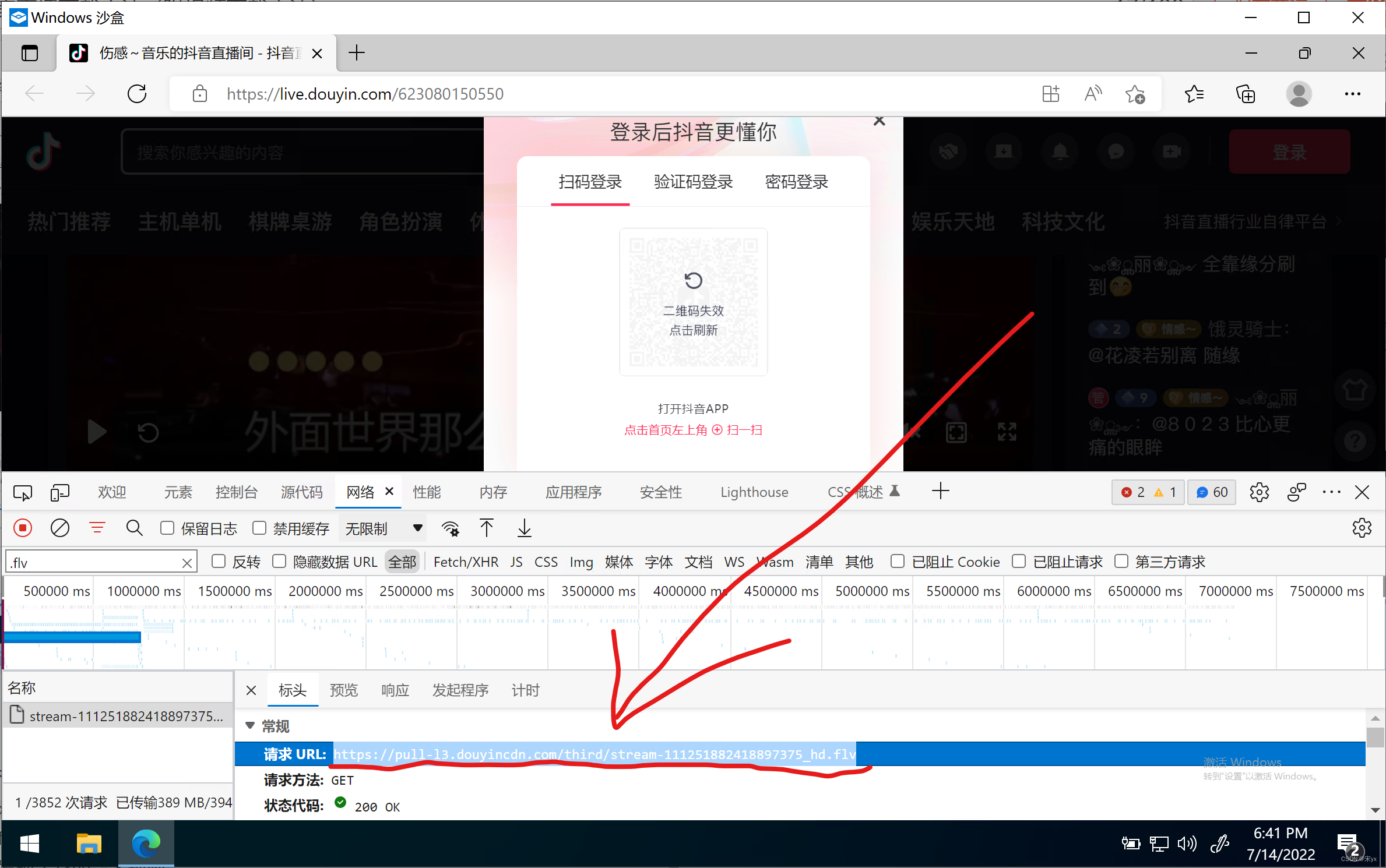Tick the 隐藏数据 URL checkbox
Image resolution: width=1386 pixels, height=868 pixels.
point(279,561)
